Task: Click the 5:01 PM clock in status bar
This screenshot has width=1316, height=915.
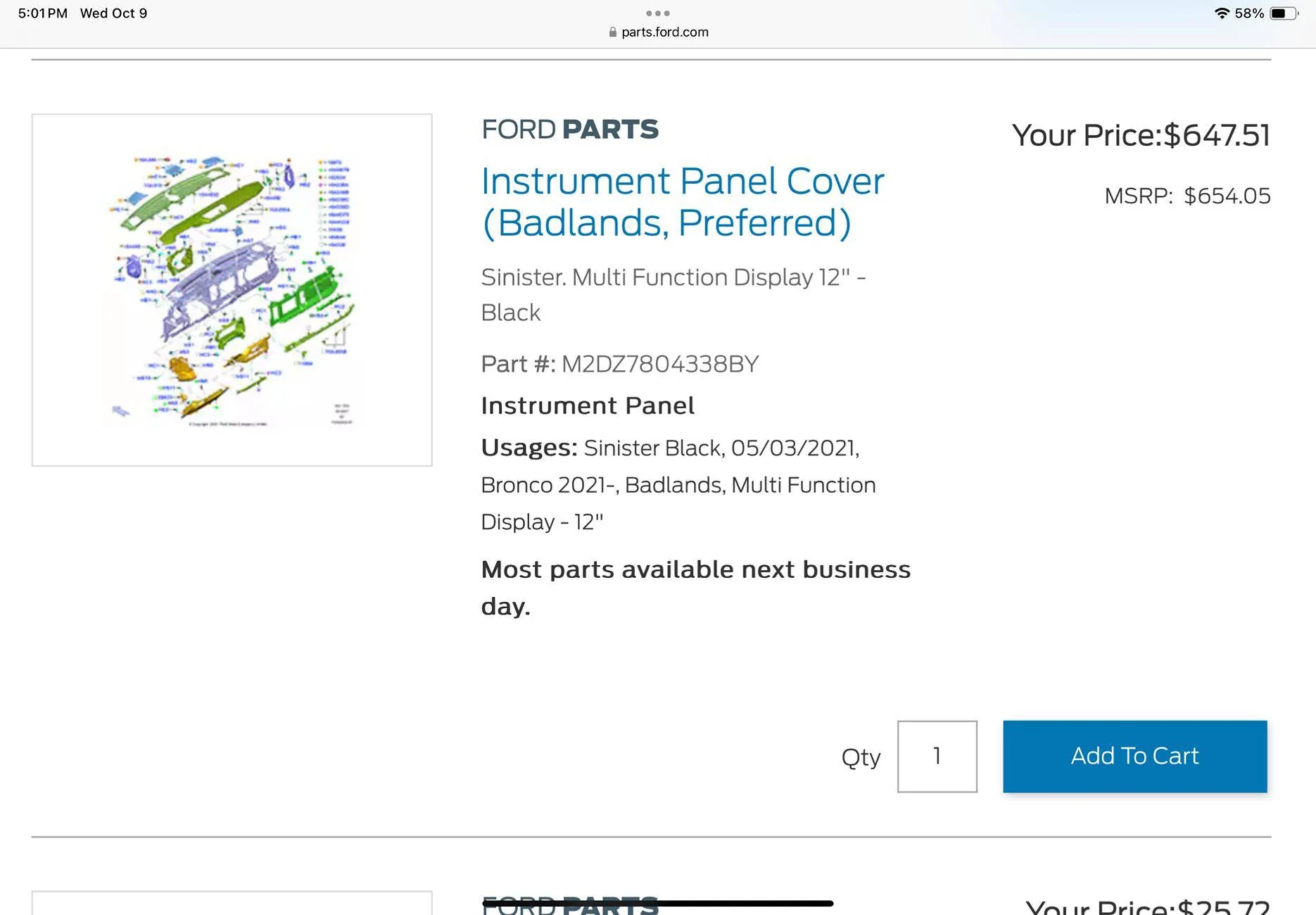Action: click(x=43, y=13)
